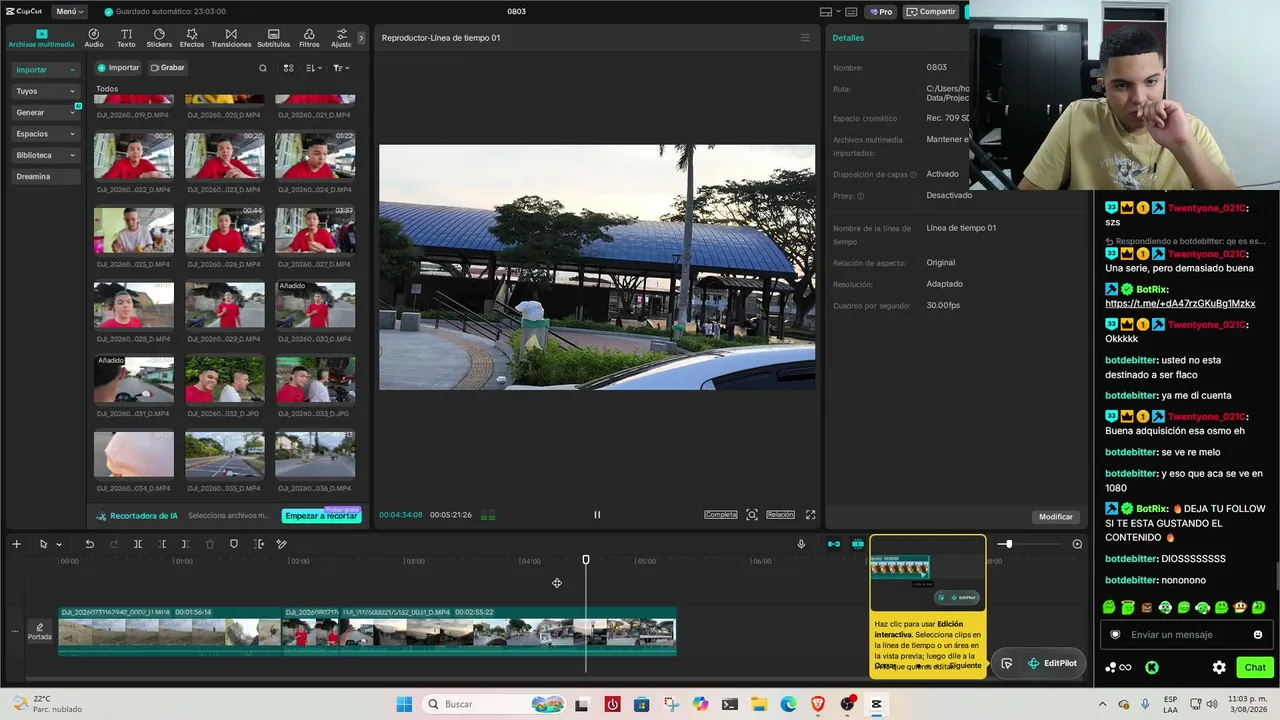Delete right of playhead trim icon
The image size is (1280, 720).
(186, 544)
